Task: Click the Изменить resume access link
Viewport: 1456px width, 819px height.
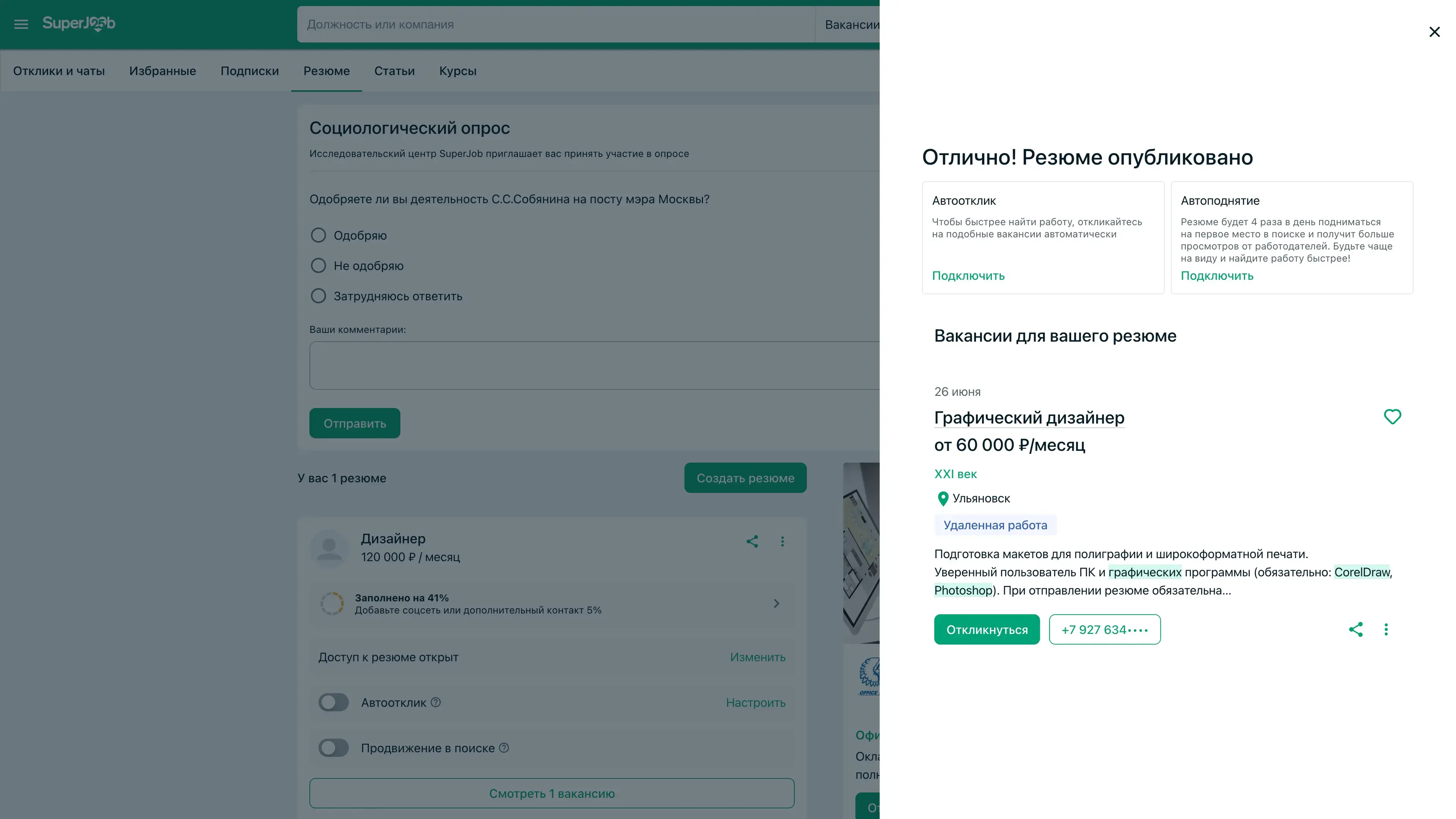Action: pos(758,657)
